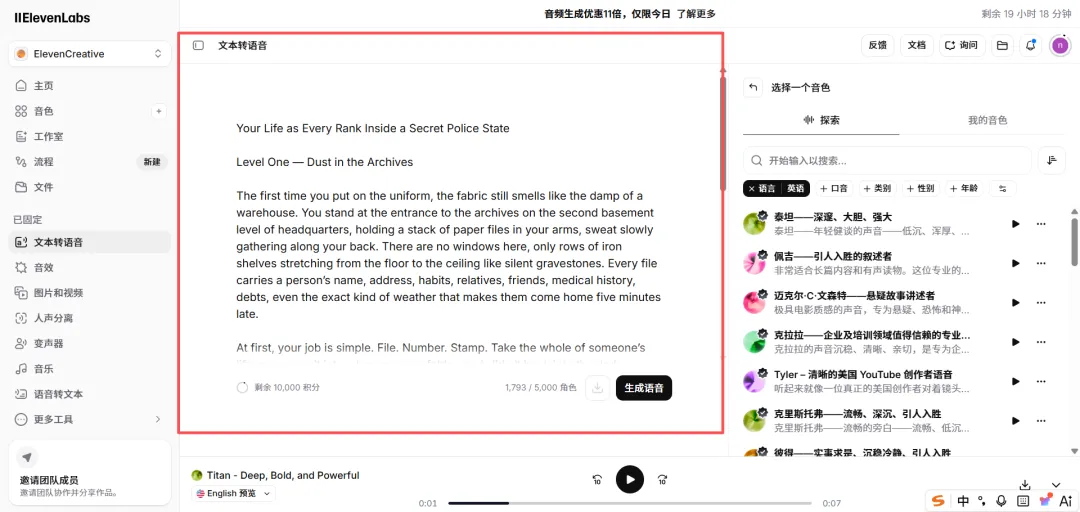Rewind 10 seconds in player
This screenshot has height=512, width=1080.
(x=598, y=480)
